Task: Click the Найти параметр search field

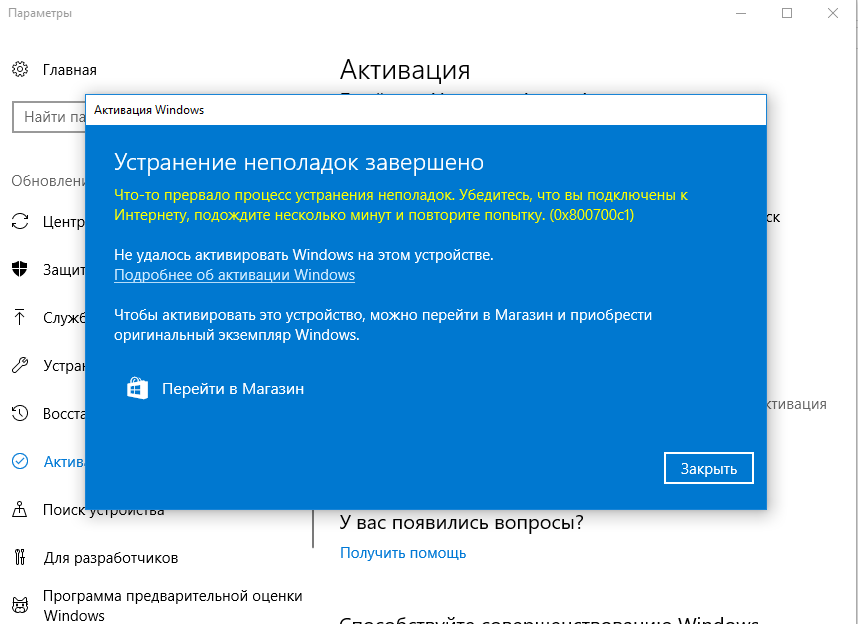Action: [49, 117]
